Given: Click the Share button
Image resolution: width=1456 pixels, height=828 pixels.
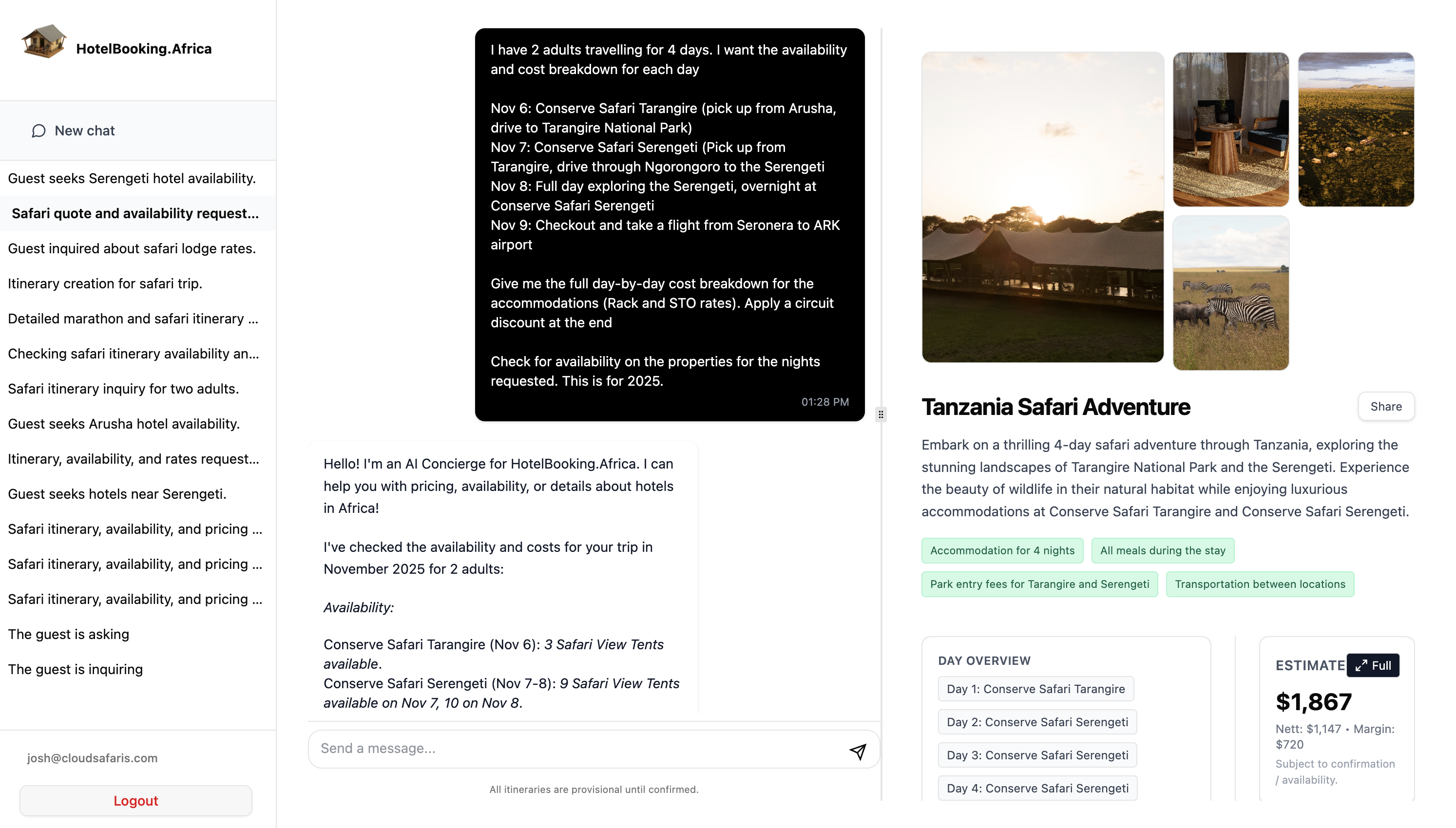Looking at the screenshot, I should [x=1386, y=406].
